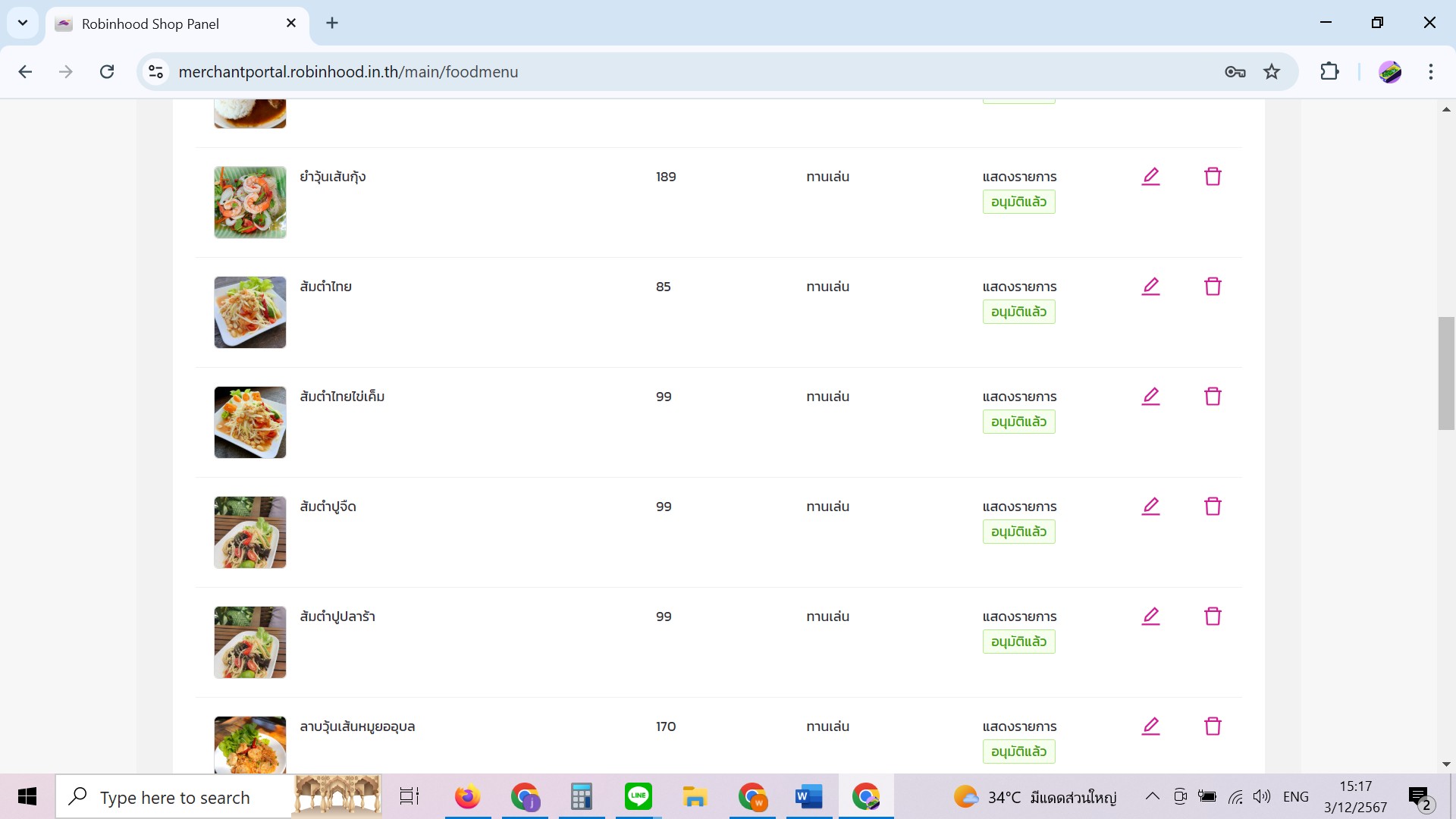Click อนุมัติแล้ว badge for ส้มตำปูจืด
The image size is (1456, 819).
[x=1018, y=532]
